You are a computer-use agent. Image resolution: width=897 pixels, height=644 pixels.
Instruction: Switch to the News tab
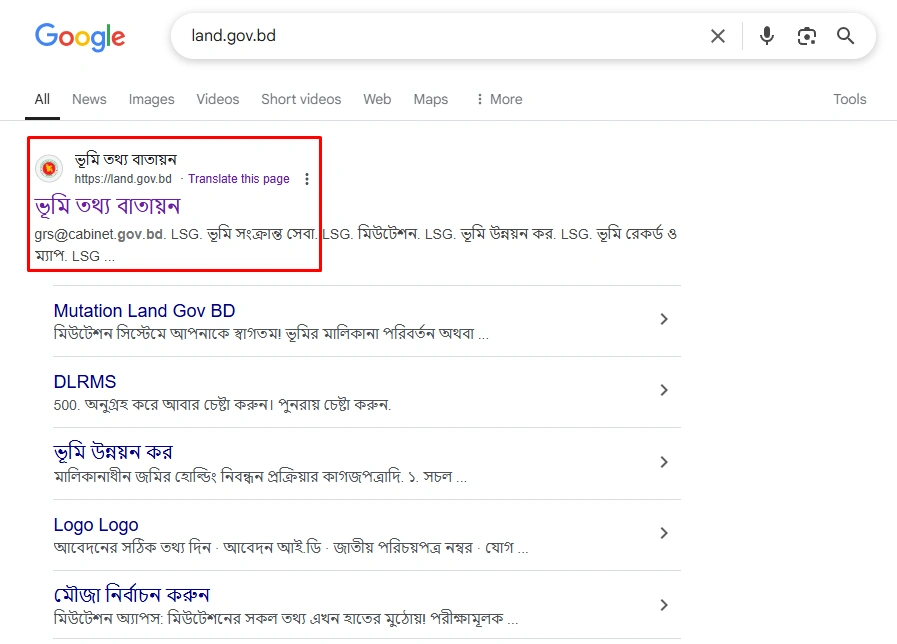[x=89, y=100]
